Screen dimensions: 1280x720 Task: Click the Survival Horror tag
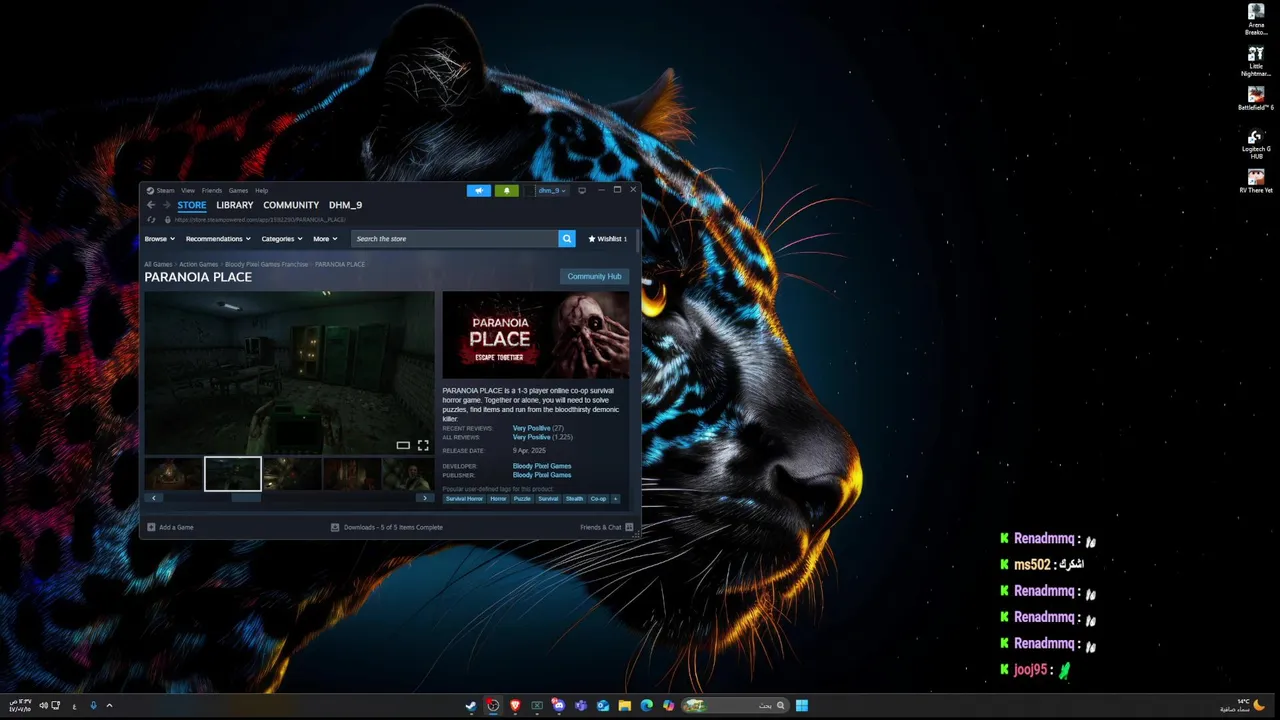(464, 499)
